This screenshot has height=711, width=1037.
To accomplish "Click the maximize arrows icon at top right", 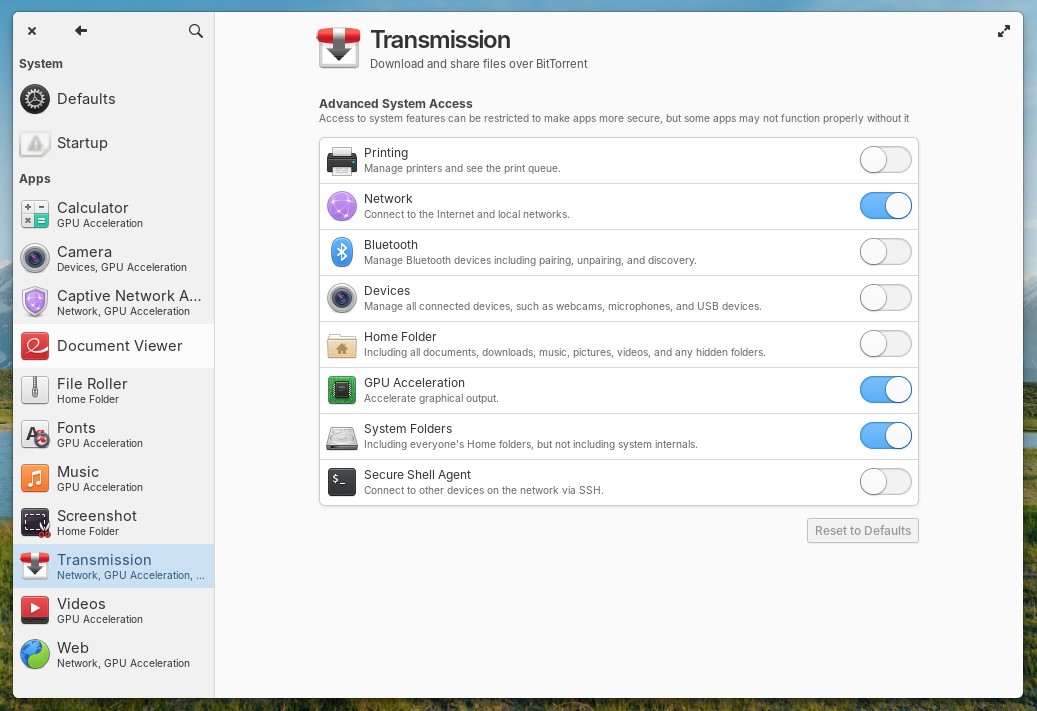I will click(x=1003, y=31).
